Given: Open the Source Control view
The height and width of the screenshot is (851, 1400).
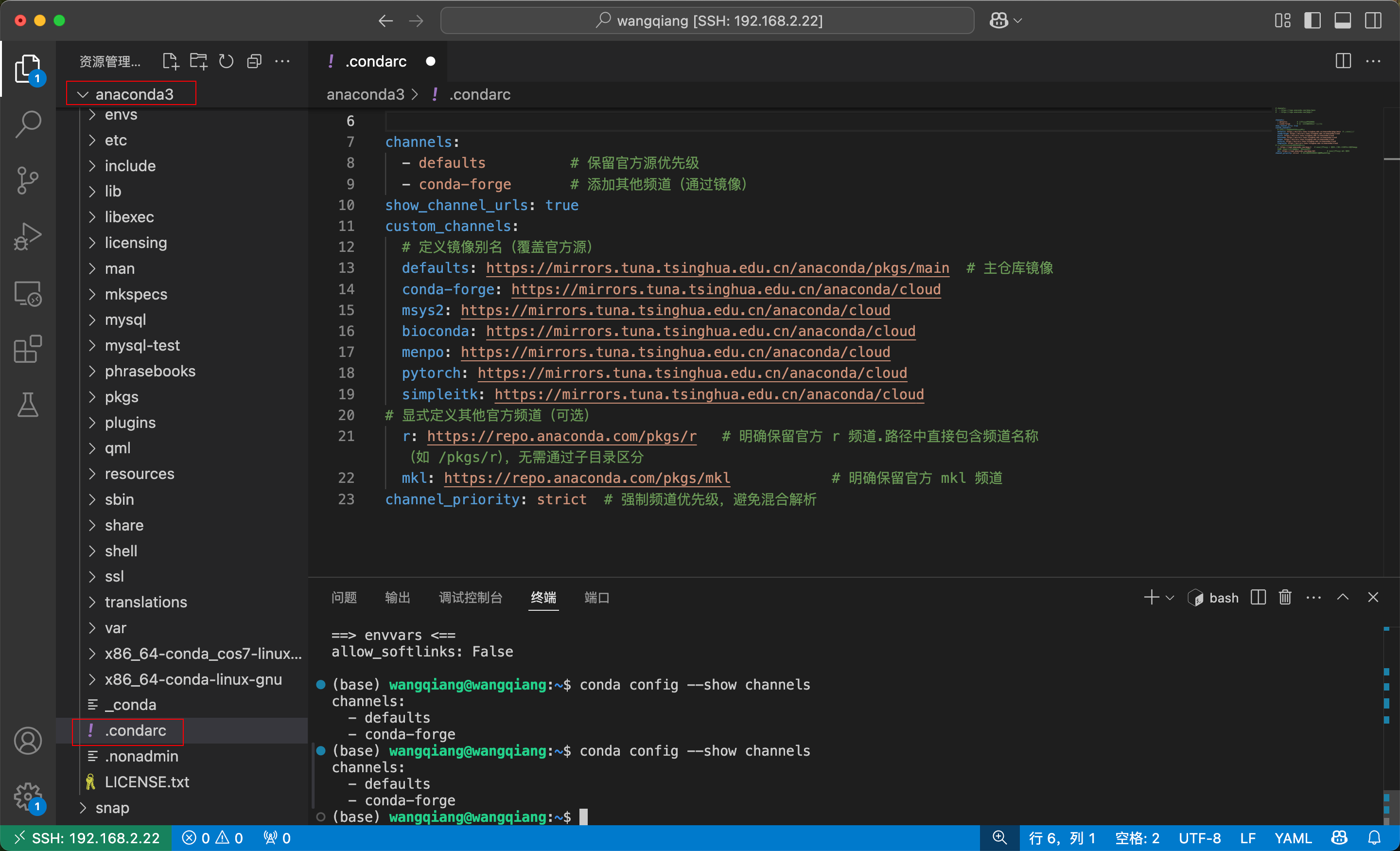Looking at the screenshot, I should coord(27,180).
